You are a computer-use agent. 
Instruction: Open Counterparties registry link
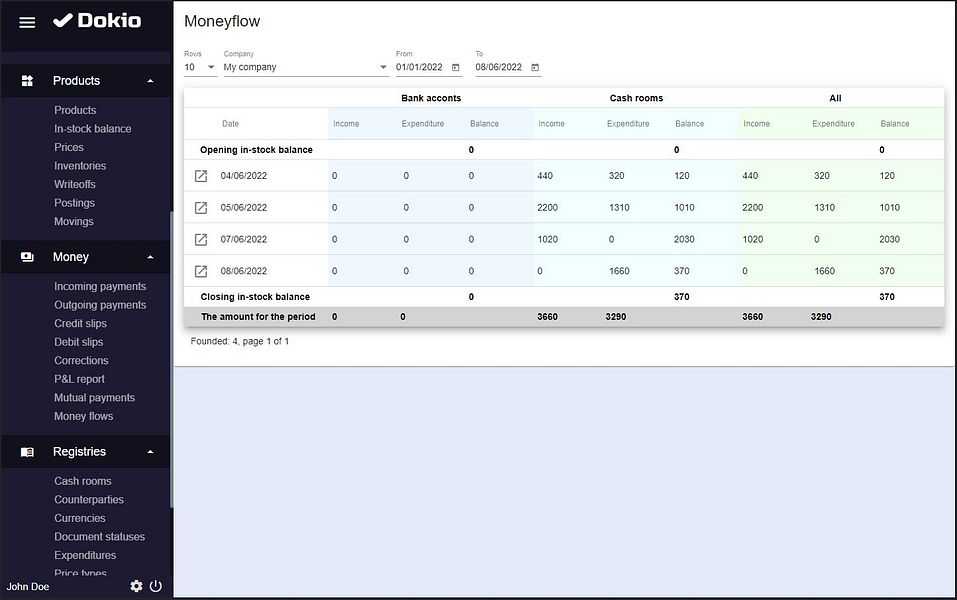tap(89, 500)
